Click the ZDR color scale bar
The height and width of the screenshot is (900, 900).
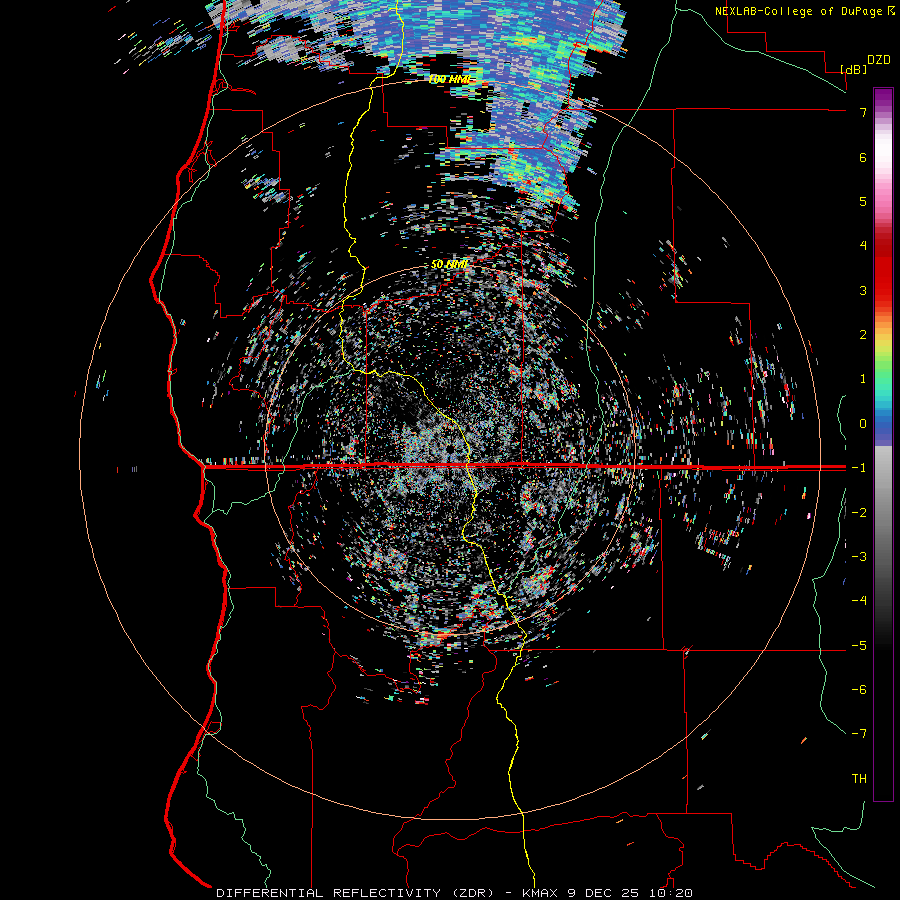[x=883, y=444]
